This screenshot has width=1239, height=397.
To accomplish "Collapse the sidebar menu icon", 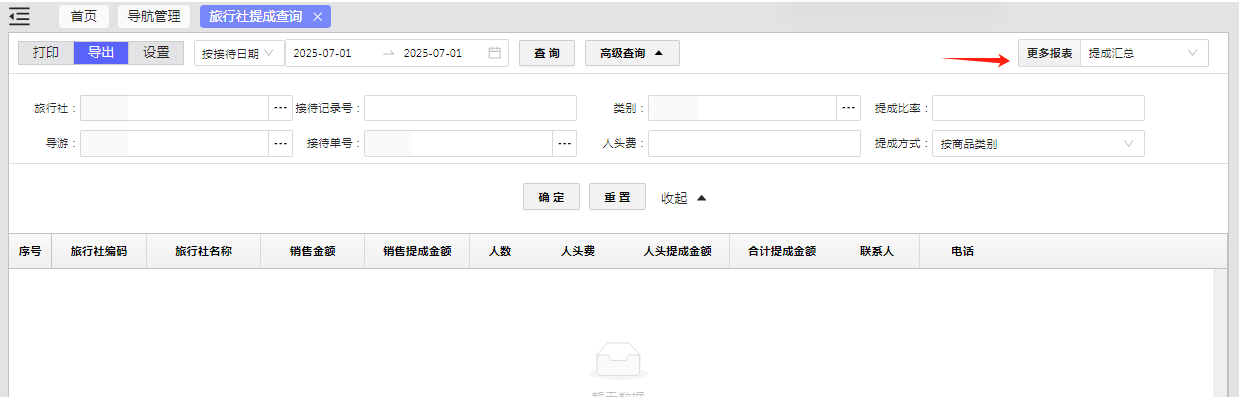I will tap(19, 16).
